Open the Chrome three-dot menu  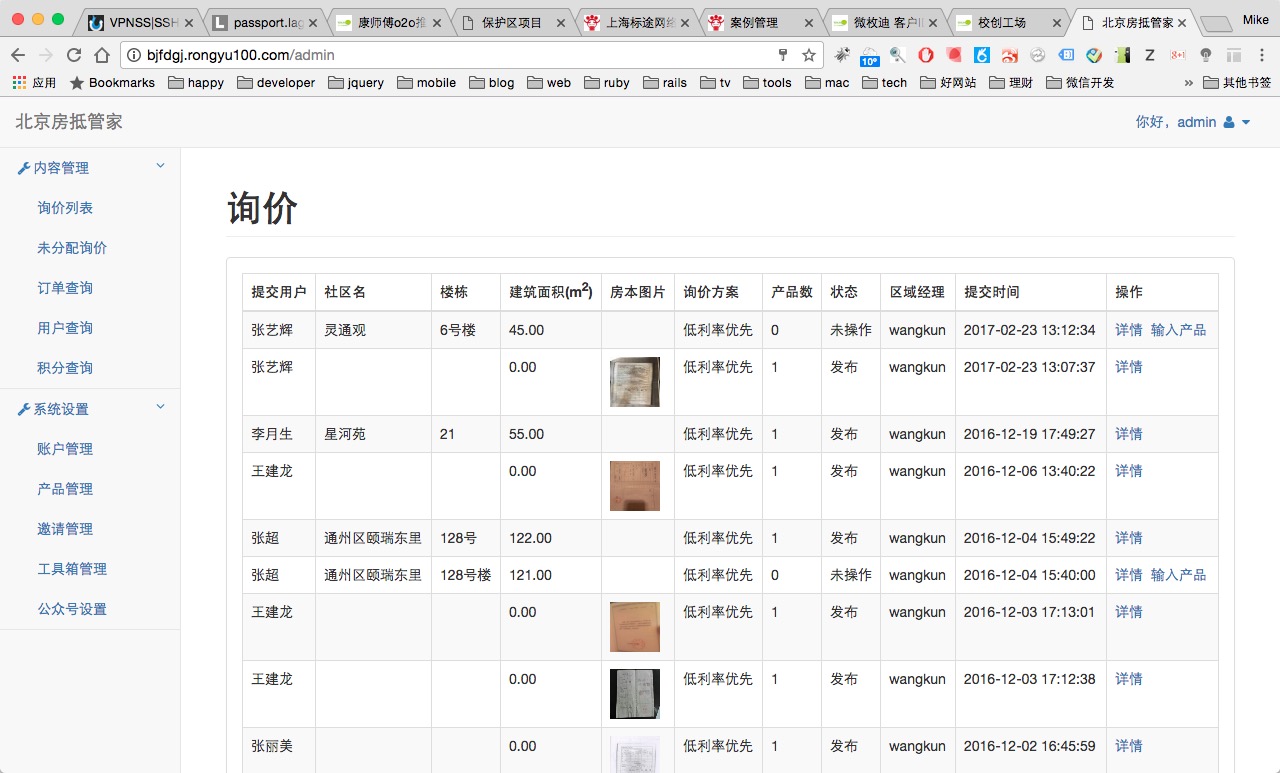point(1262,55)
